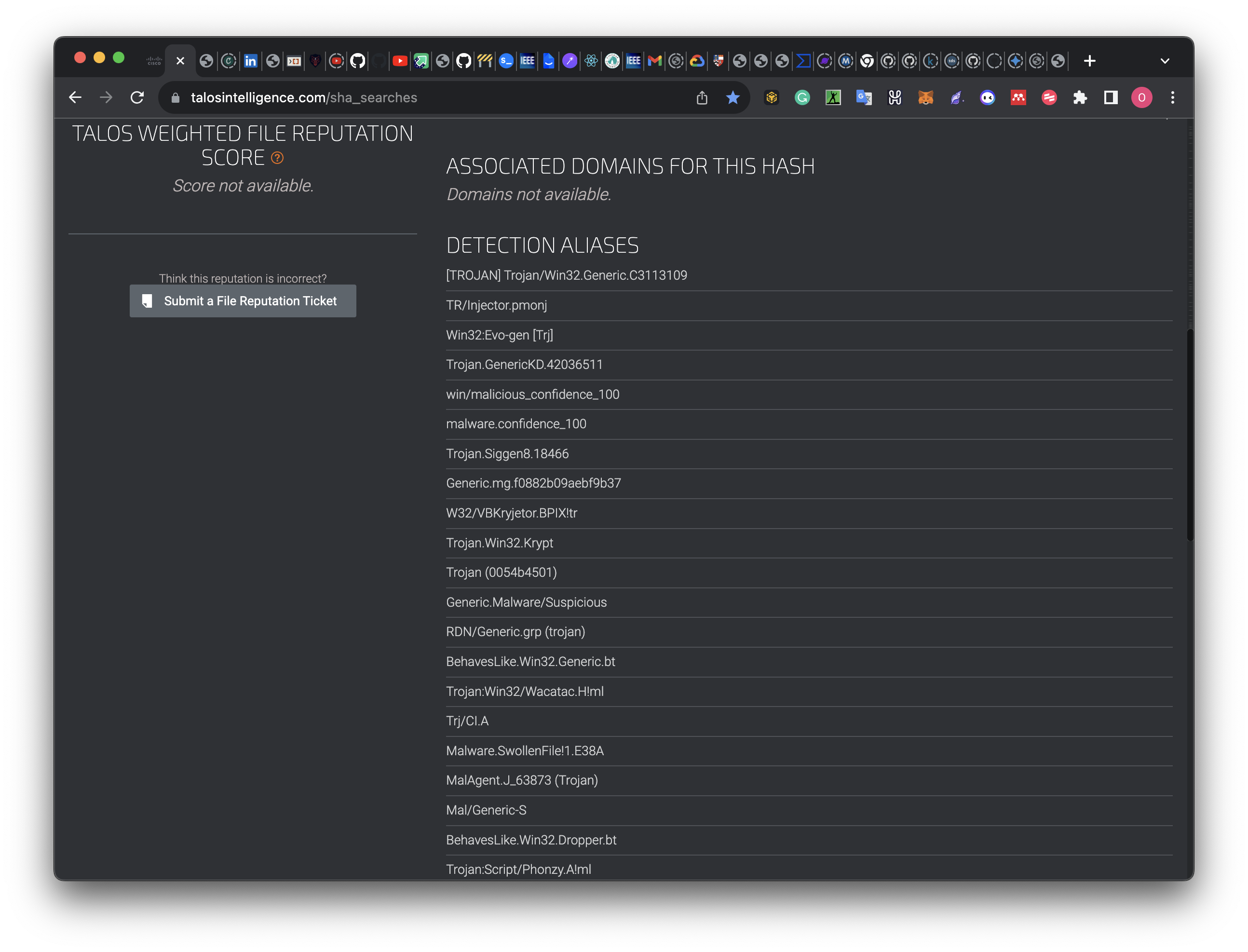The height and width of the screenshot is (952, 1248).
Task: Open the MetaMask fox extension
Action: click(926, 97)
